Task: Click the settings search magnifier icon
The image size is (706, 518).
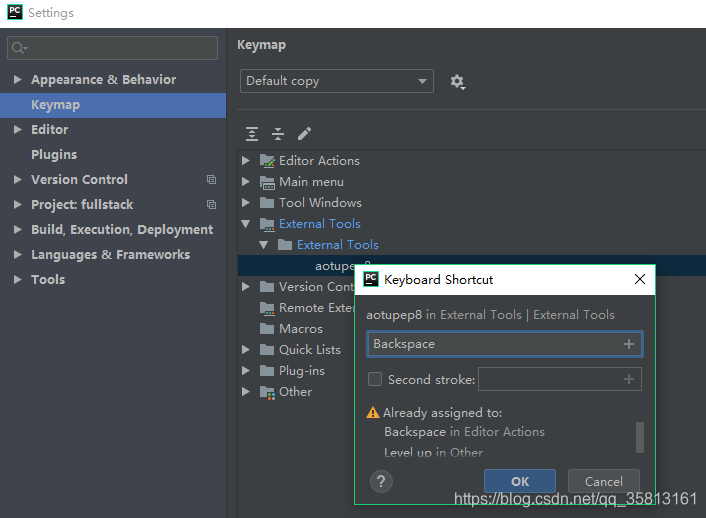Action: (x=19, y=48)
